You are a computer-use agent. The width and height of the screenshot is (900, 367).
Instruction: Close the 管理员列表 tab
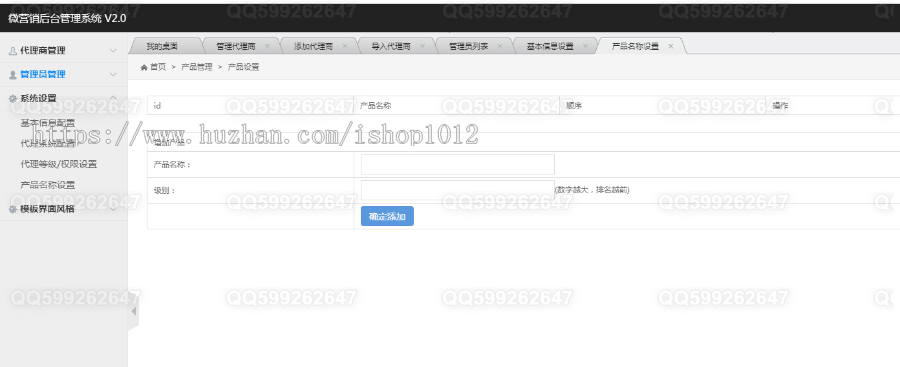point(499,47)
